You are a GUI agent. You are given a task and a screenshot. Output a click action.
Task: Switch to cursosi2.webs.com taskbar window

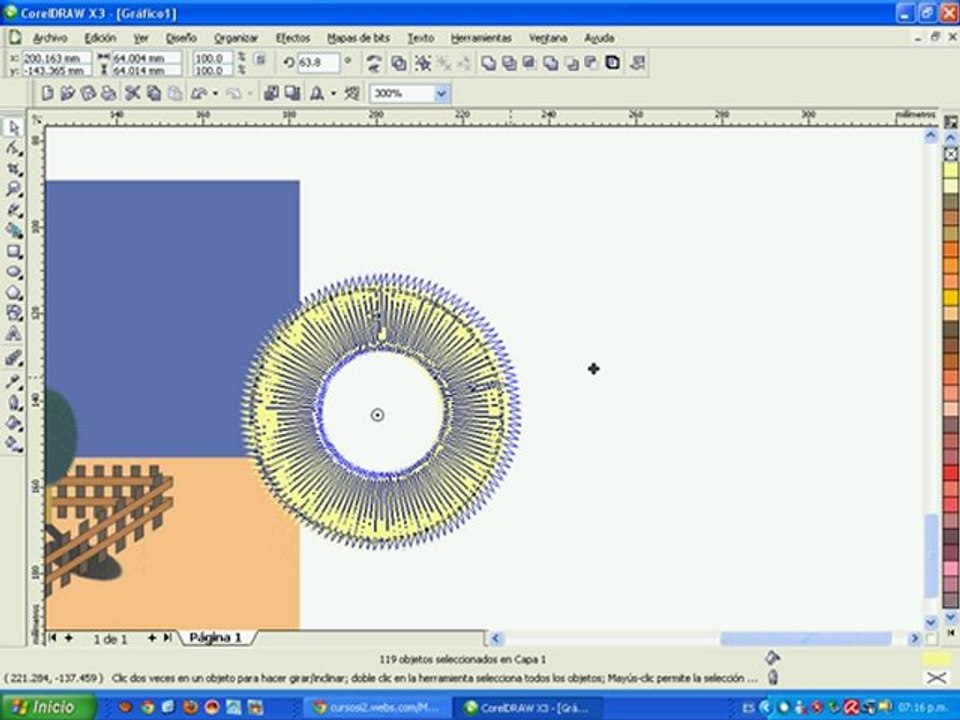click(x=376, y=708)
